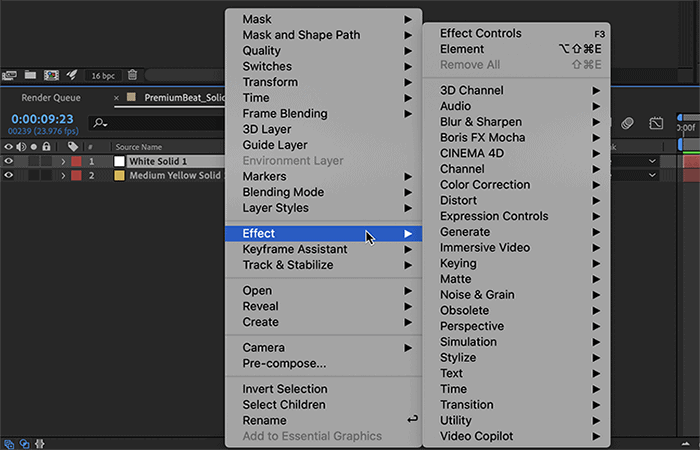
Task: Open the Blending Mode submenu
Action: [324, 192]
